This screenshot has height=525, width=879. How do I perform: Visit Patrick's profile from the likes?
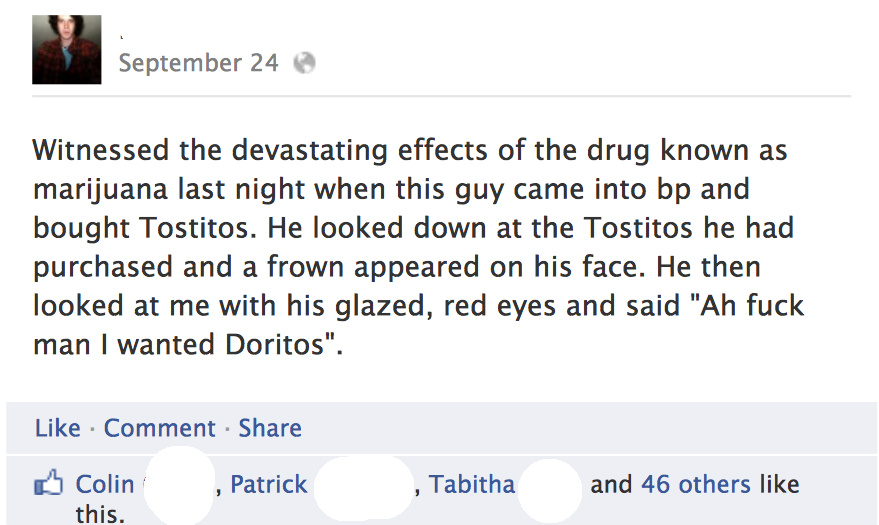268,485
